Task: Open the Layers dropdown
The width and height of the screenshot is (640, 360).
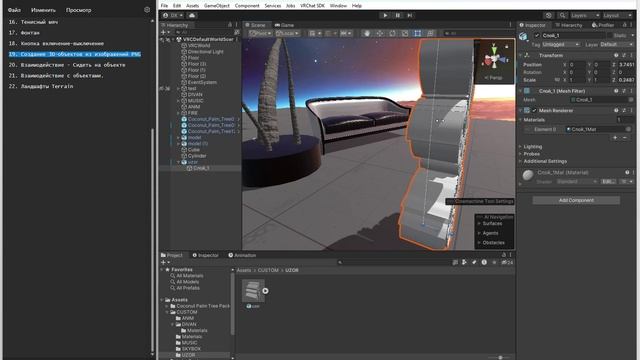Action: 585,15
